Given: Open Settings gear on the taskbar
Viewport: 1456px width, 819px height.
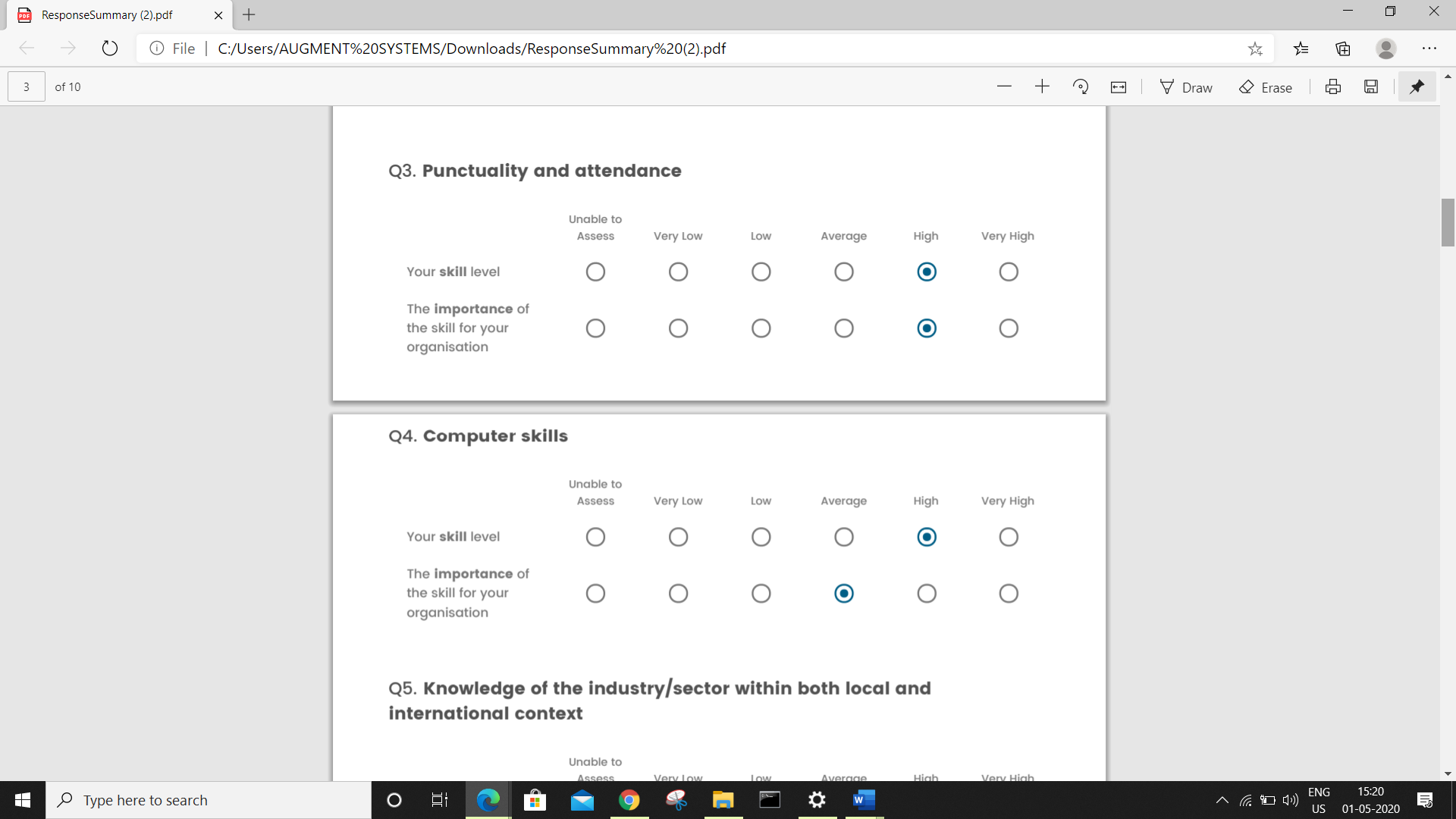Looking at the screenshot, I should [817, 800].
